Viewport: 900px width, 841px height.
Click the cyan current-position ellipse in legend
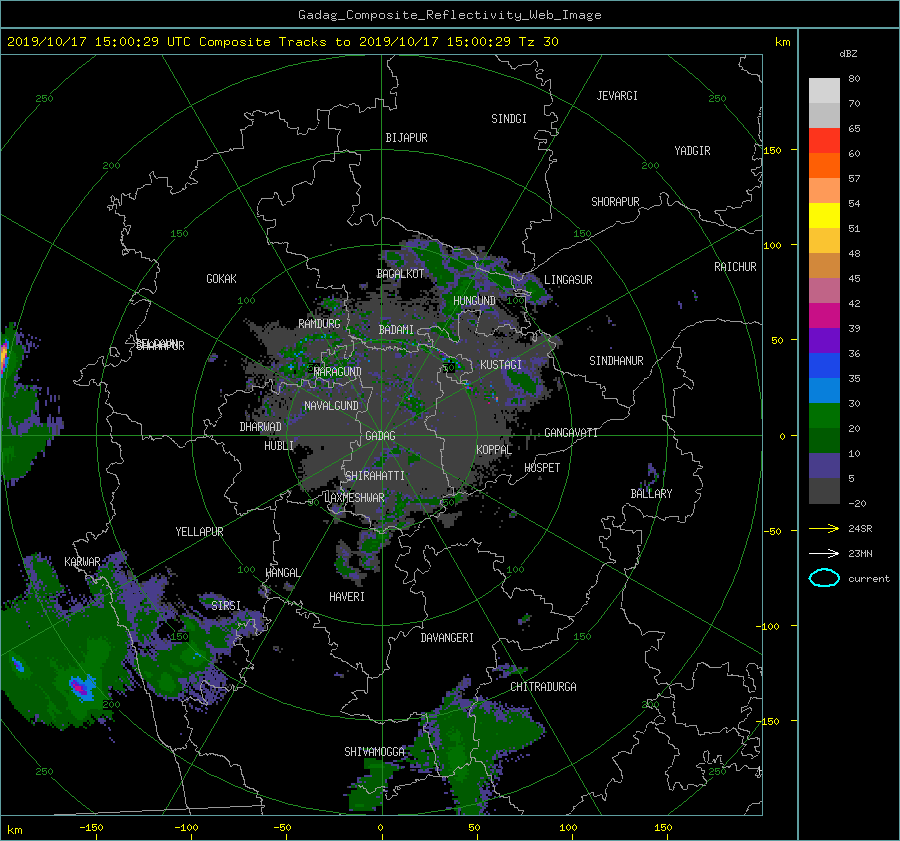point(824,578)
